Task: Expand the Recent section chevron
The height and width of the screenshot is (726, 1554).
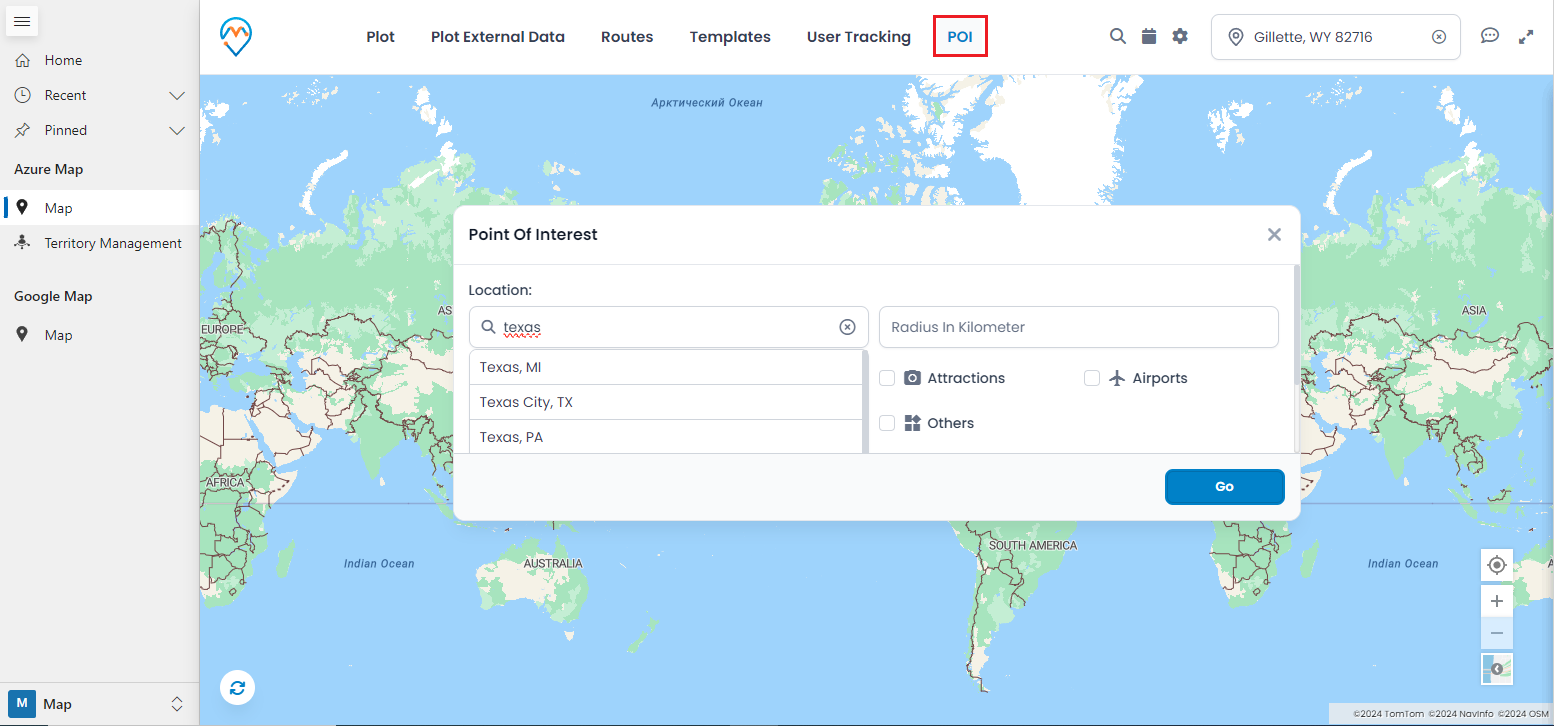Action: point(177,96)
